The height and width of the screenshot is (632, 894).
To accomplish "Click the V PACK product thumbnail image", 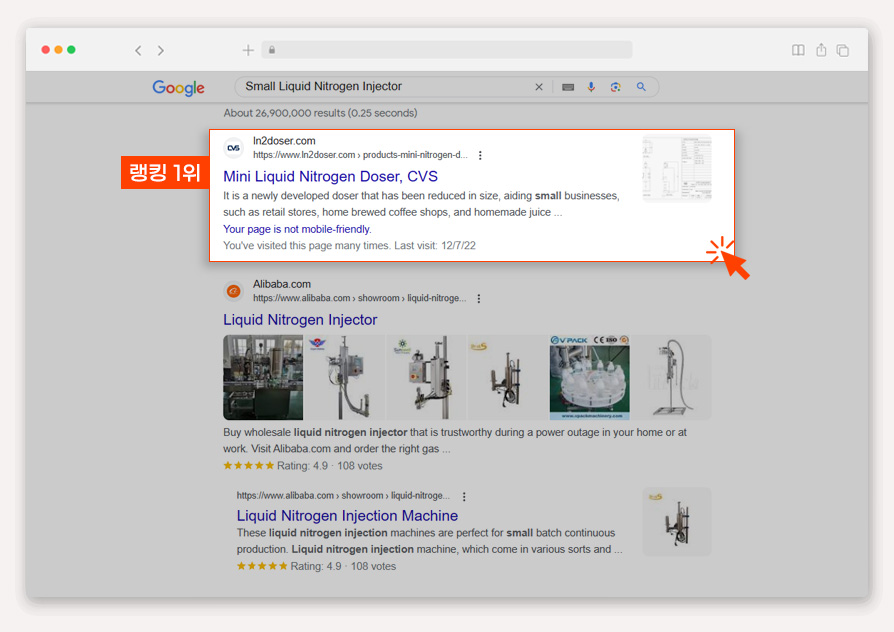I will pyautogui.click(x=590, y=378).
